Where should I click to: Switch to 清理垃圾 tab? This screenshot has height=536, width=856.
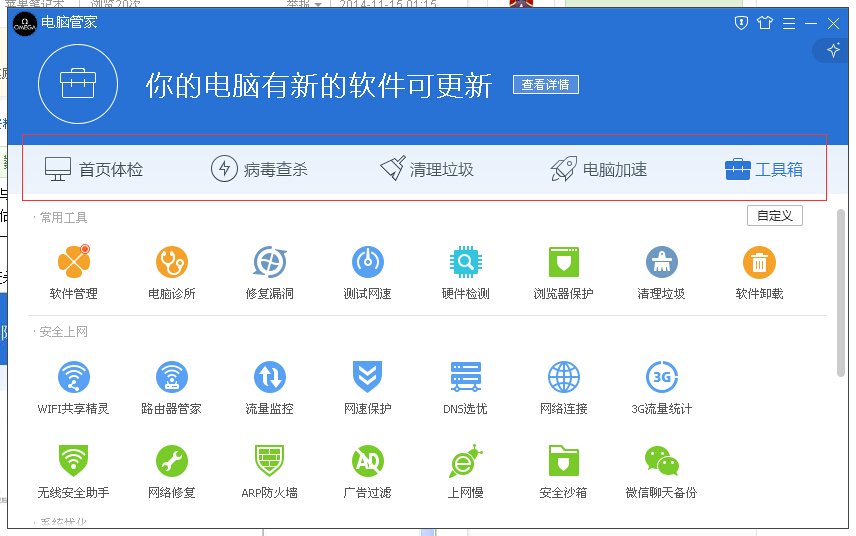coord(427,169)
